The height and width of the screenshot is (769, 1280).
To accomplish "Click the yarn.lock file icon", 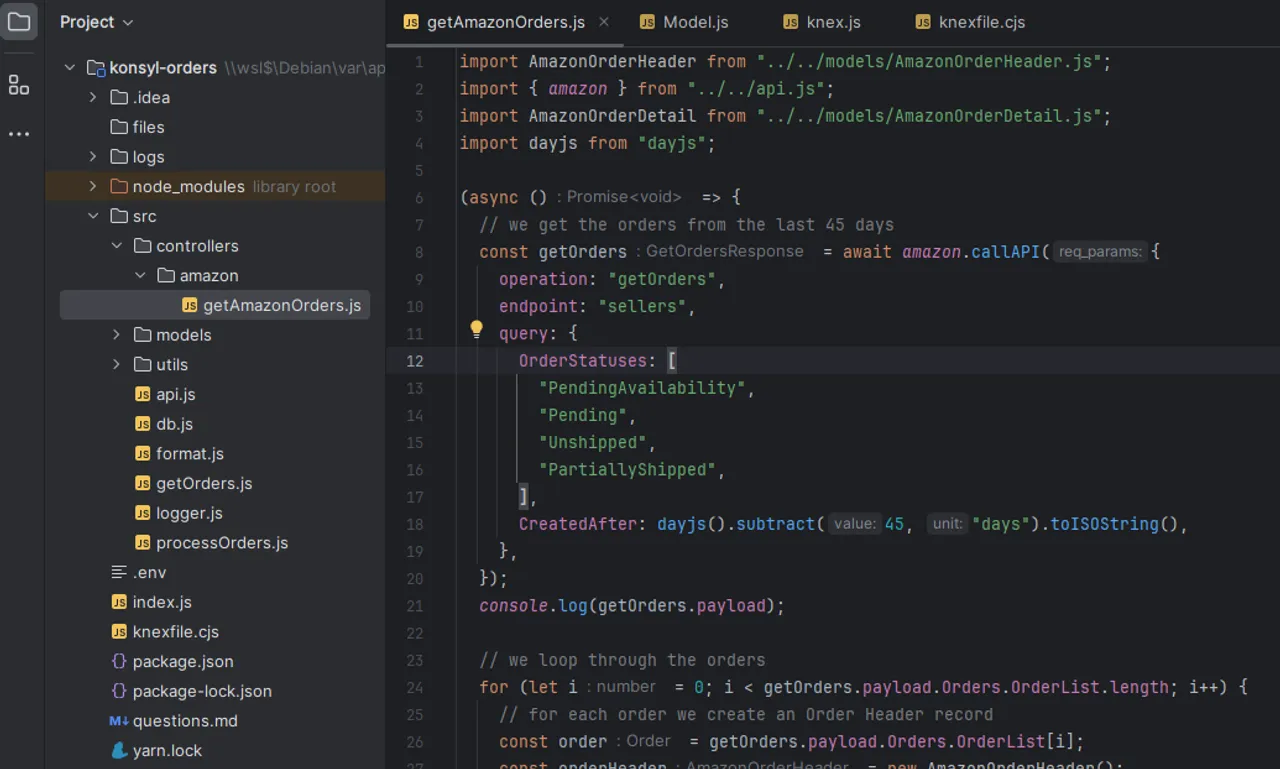I will pos(118,750).
